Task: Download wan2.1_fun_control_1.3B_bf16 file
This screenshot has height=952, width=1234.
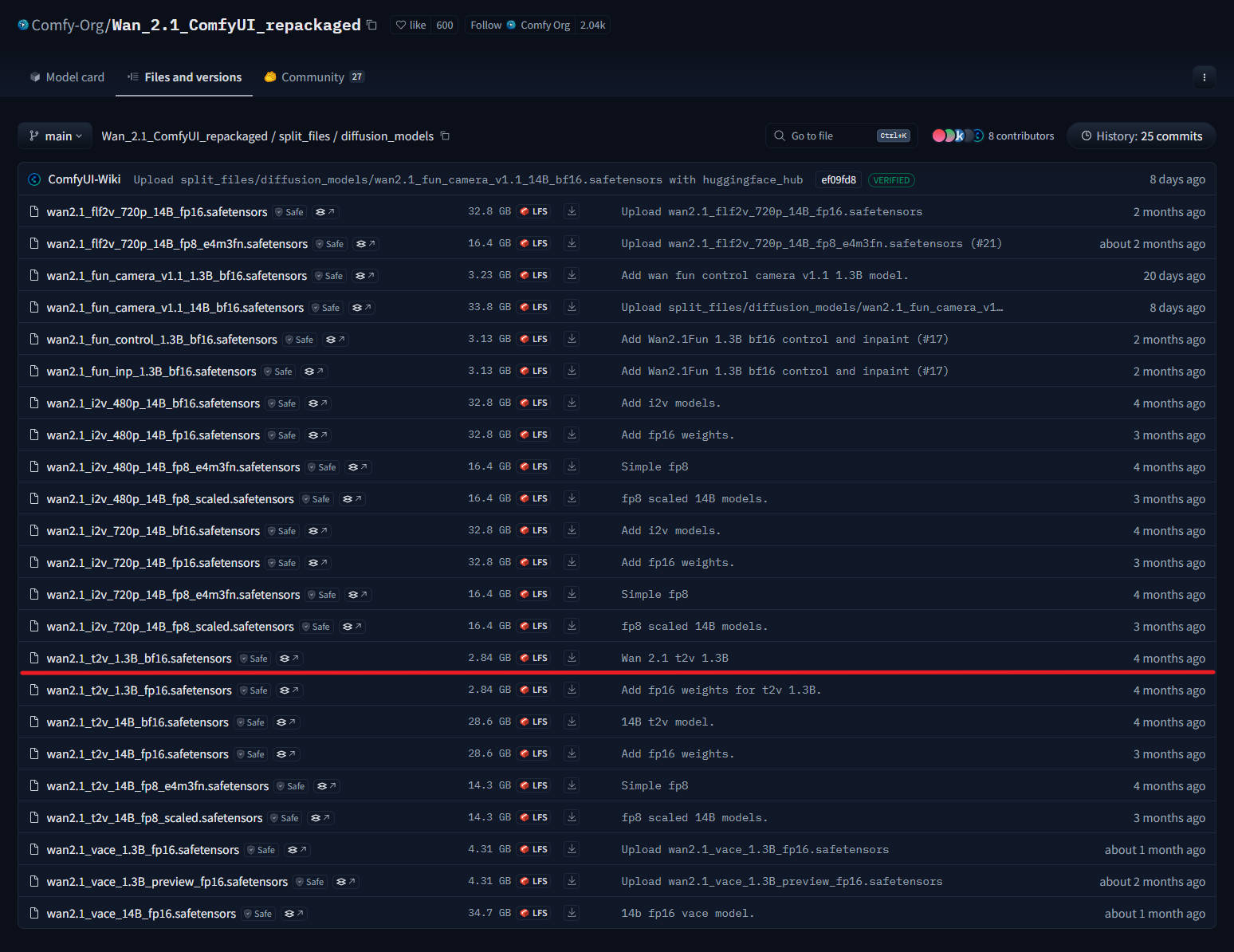Action: coord(572,339)
